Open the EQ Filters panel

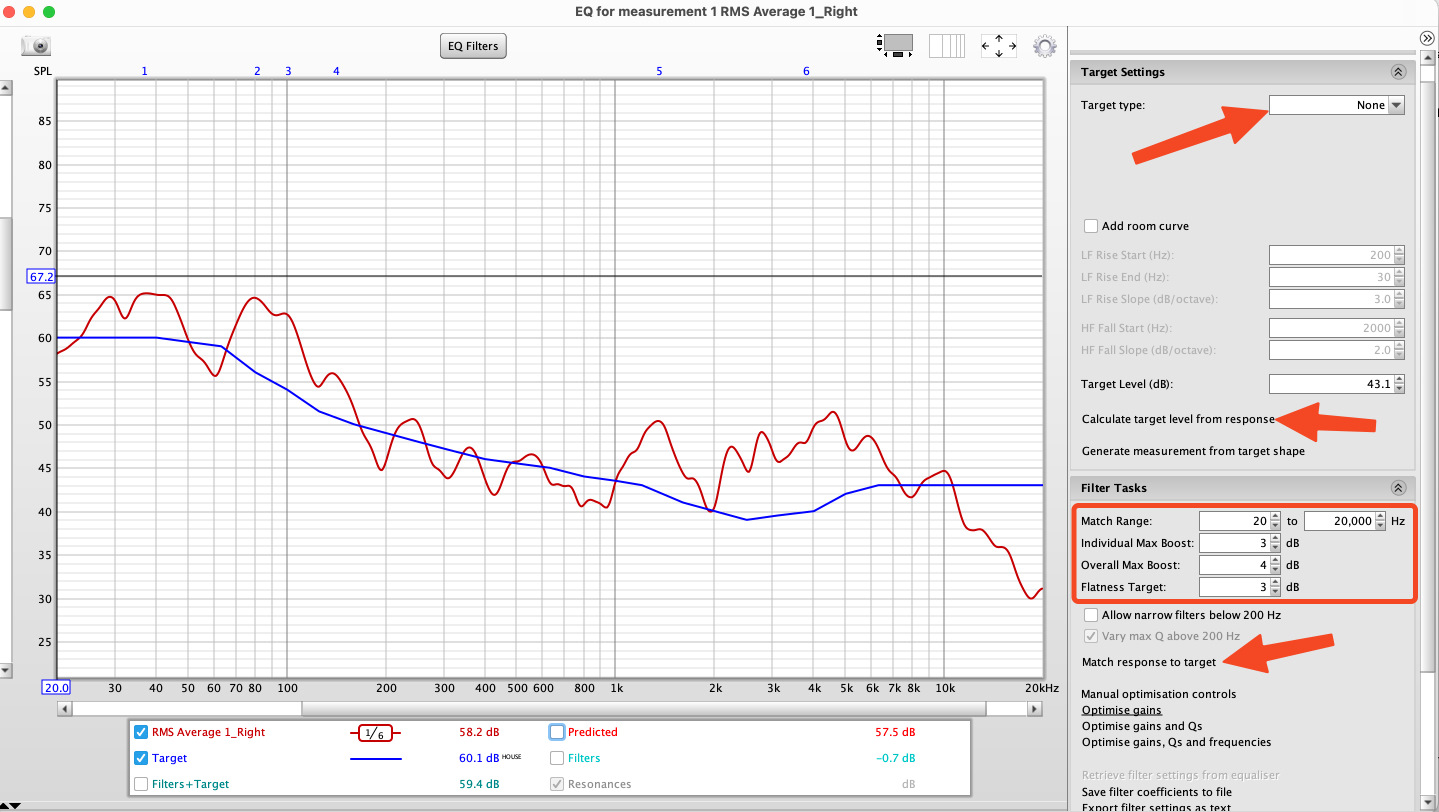pyautogui.click(x=474, y=46)
